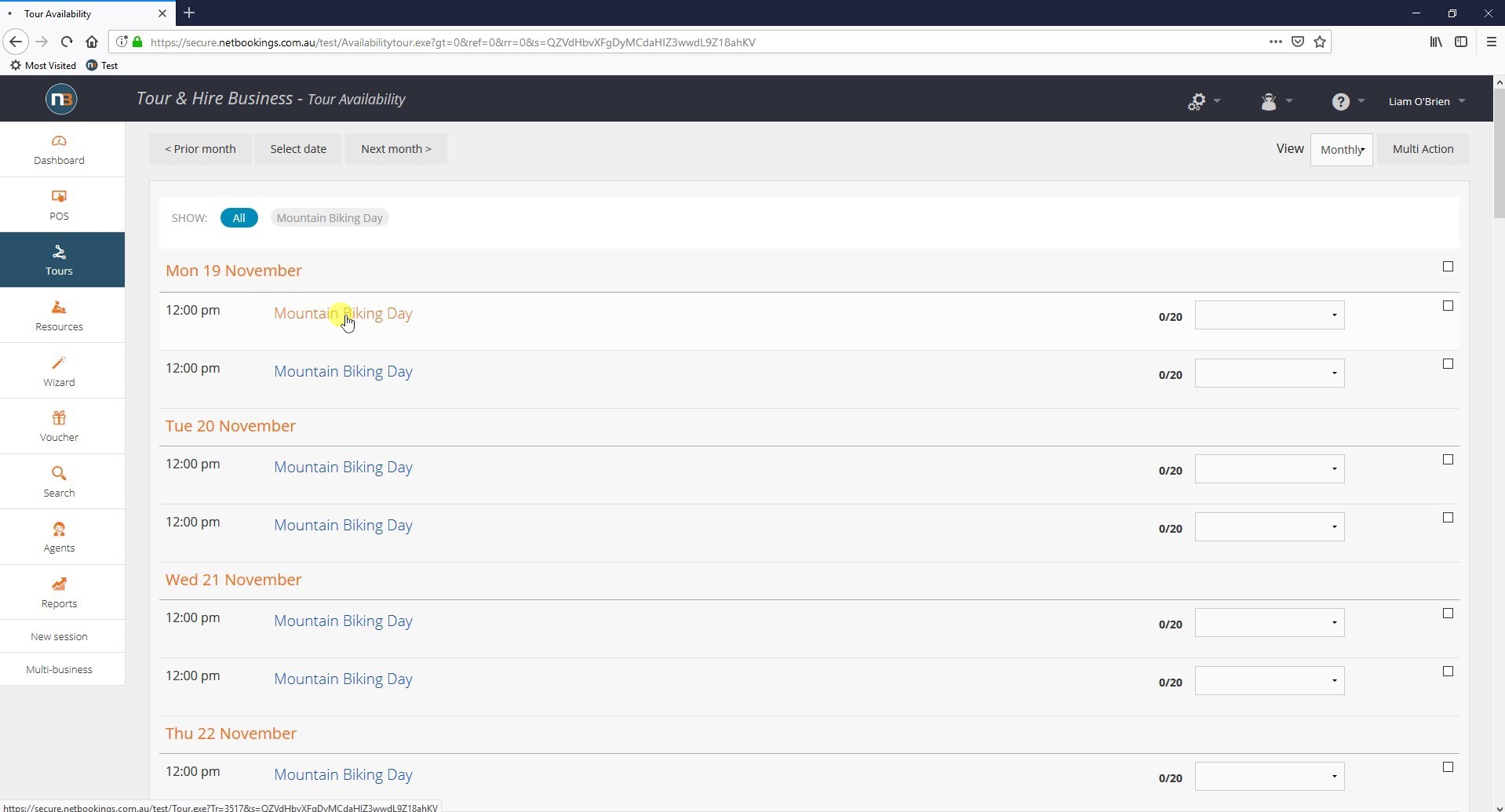The width and height of the screenshot is (1505, 812).
Task: Open Search in the sidebar
Action: [59, 482]
